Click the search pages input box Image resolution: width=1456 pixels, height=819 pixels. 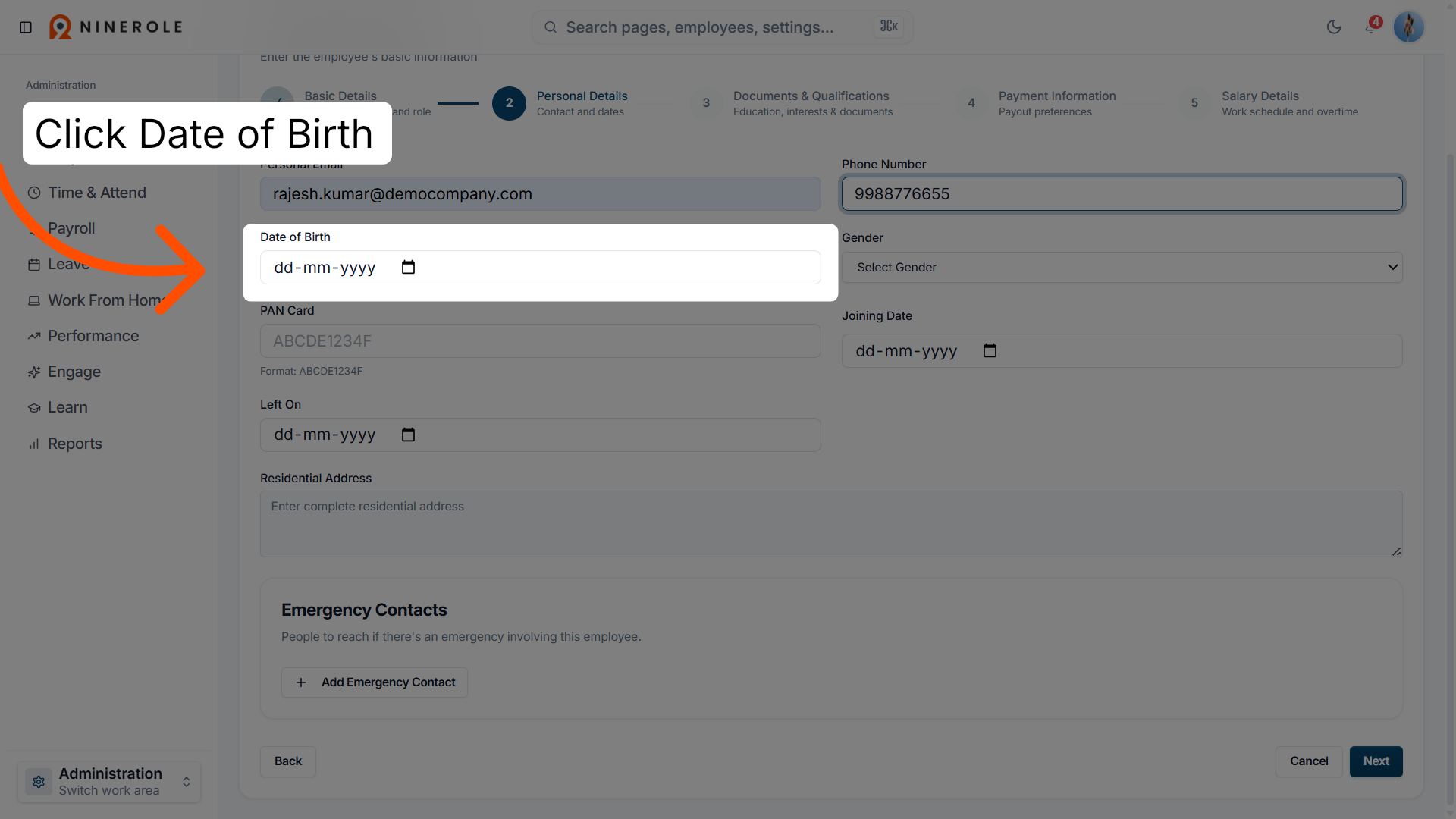(722, 27)
